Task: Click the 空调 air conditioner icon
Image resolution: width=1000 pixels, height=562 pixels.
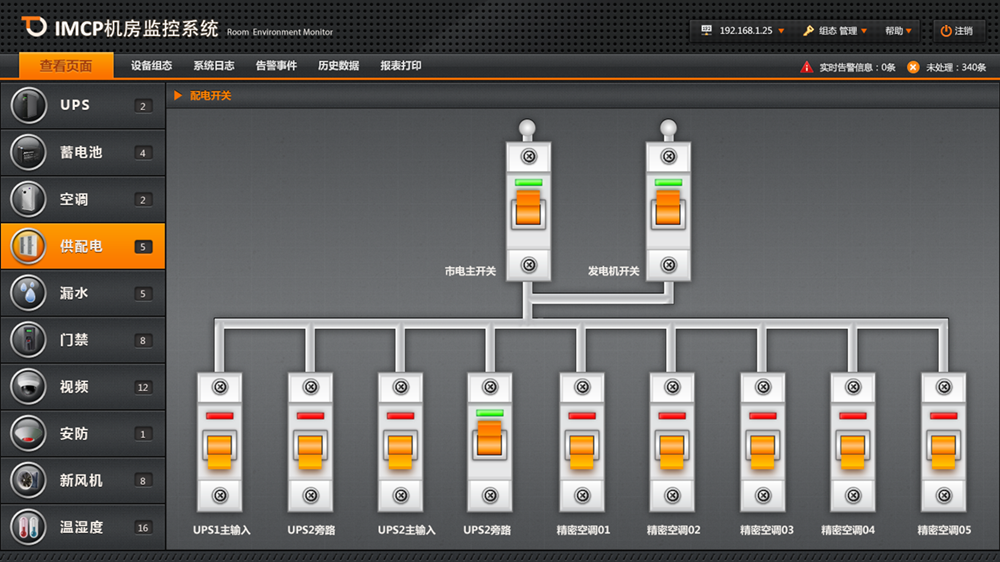Action: 29,199
